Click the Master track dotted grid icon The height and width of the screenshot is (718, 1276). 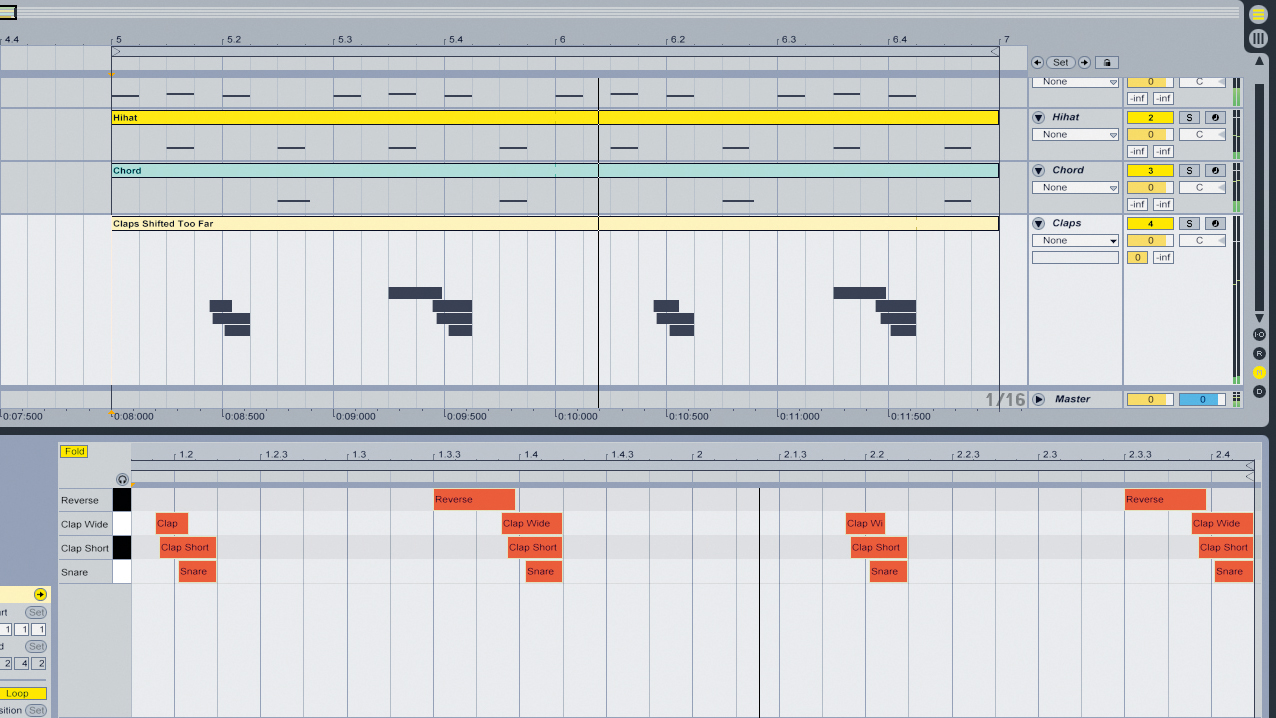(1237, 398)
